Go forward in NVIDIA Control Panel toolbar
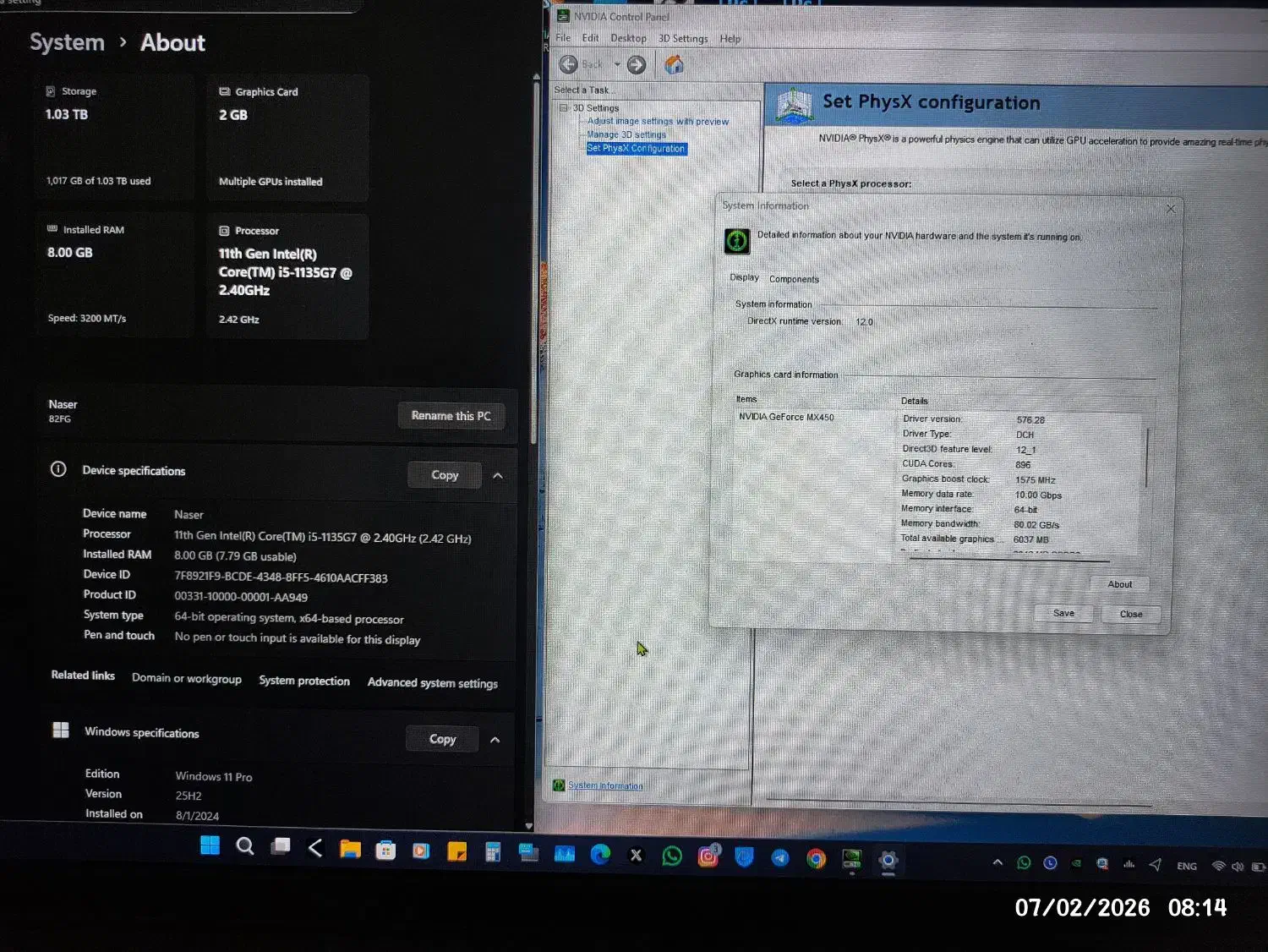This screenshot has height=952, width=1268. point(637,64)
